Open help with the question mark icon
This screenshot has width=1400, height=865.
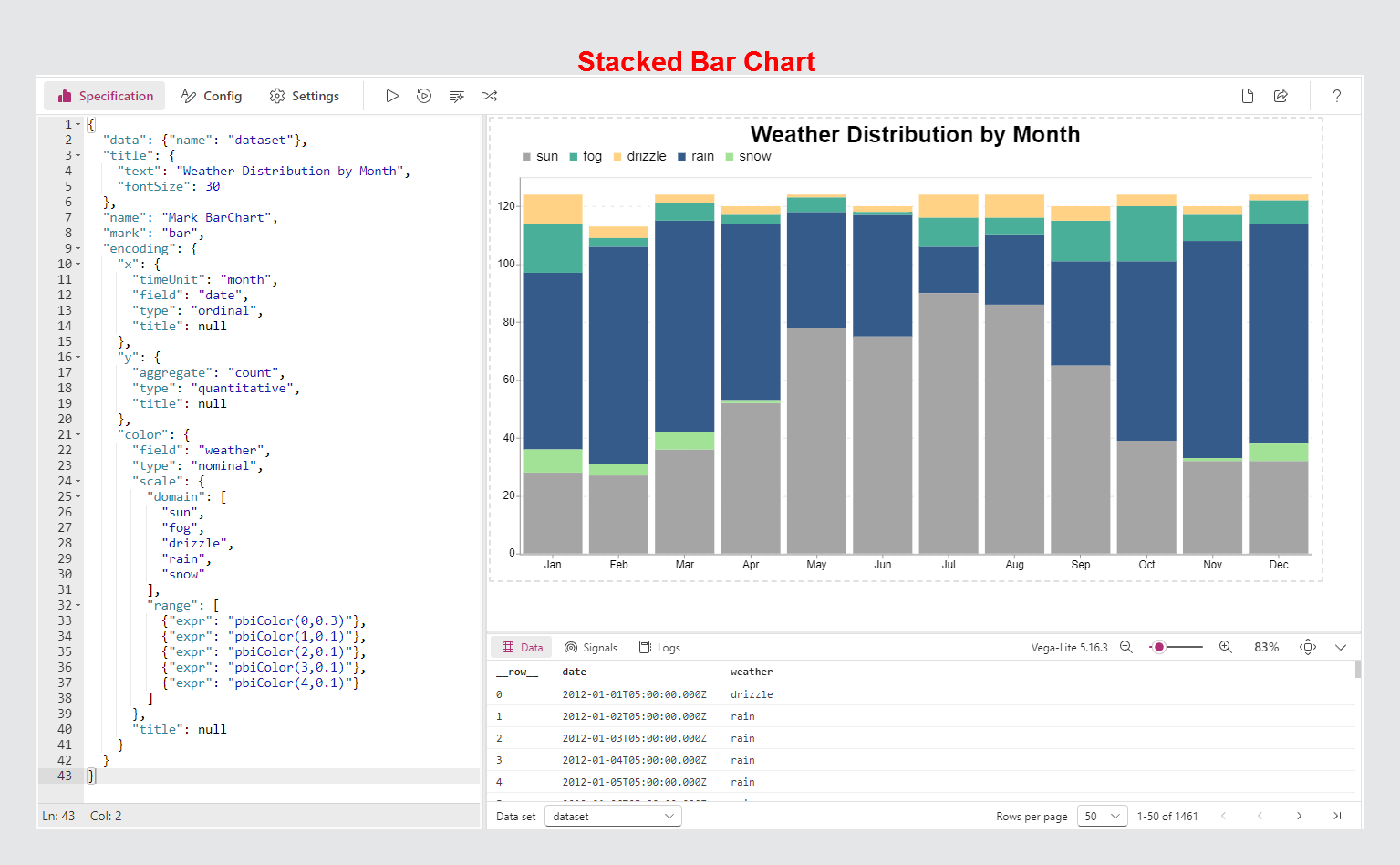[1336, 95]
